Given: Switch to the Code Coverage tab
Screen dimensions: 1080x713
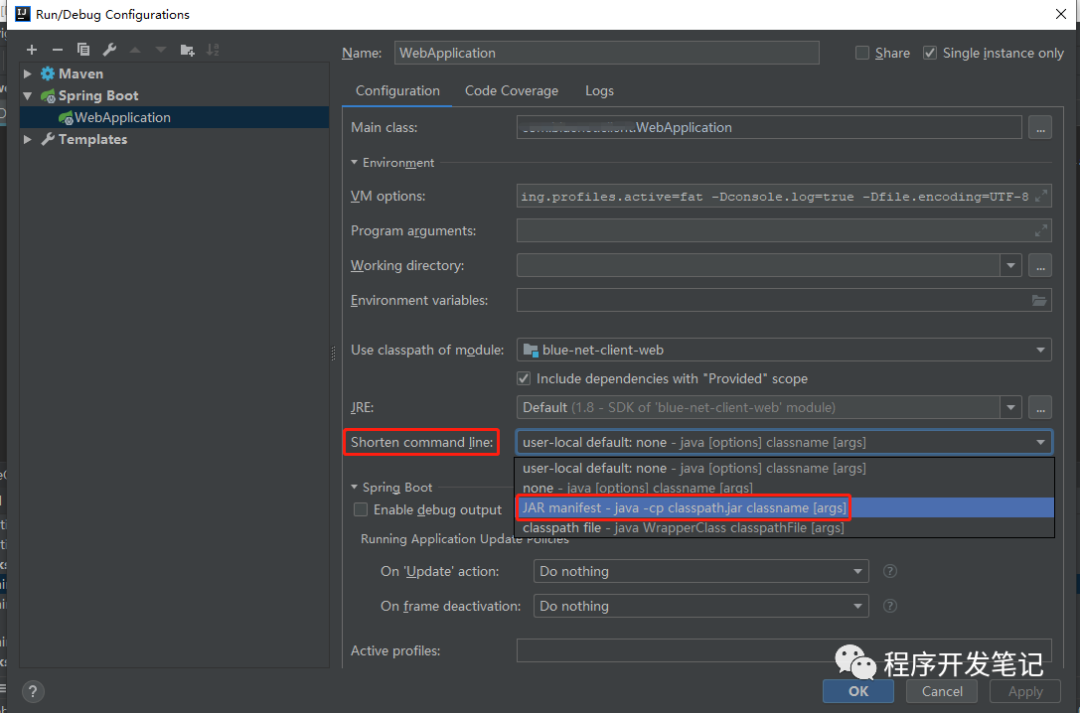Looking at the screenshot, I should 511,90.
